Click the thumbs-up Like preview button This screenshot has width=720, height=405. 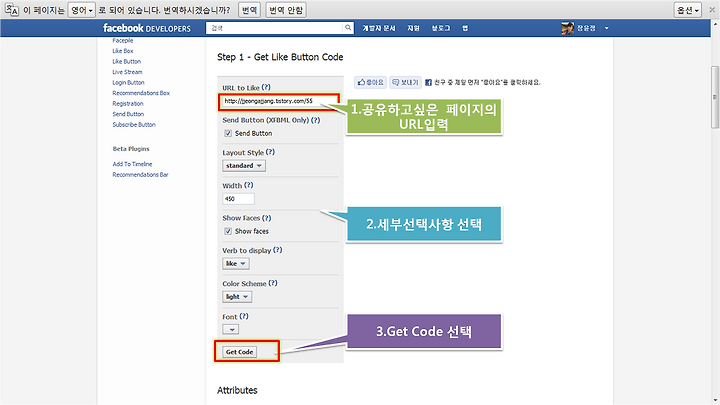click(x=371, y=82)
